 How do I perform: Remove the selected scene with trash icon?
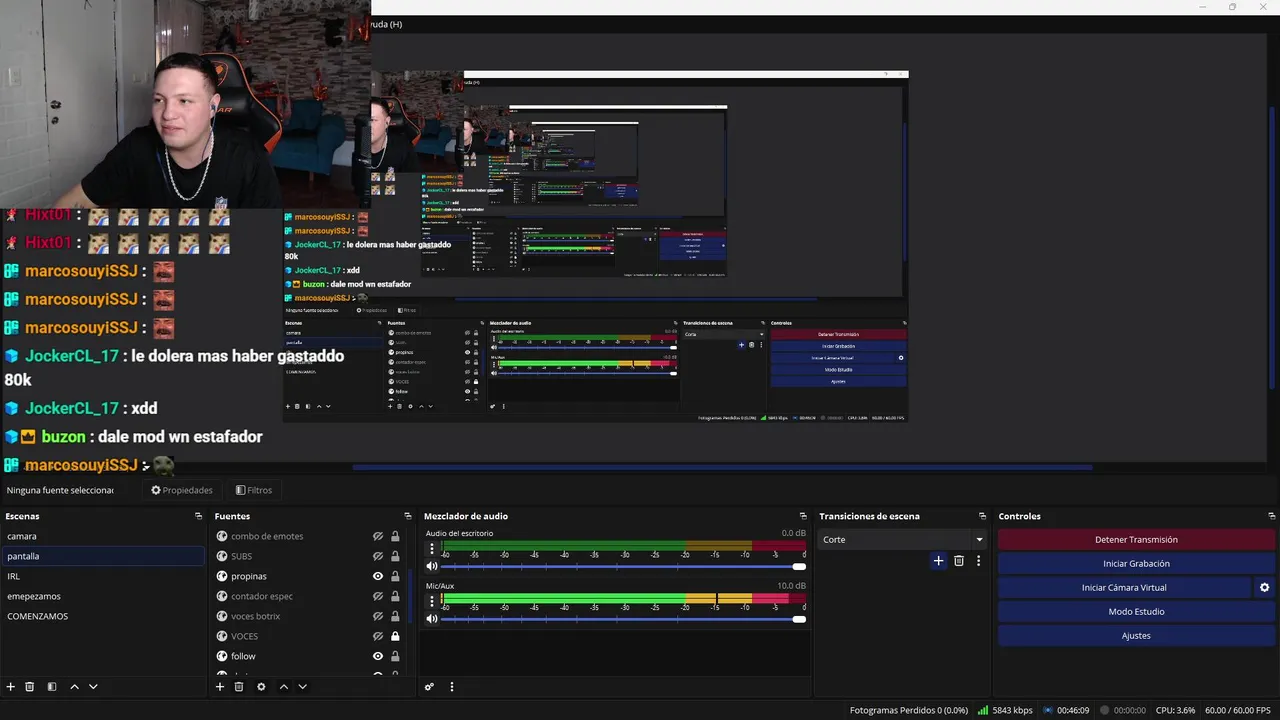pos(30,687)
